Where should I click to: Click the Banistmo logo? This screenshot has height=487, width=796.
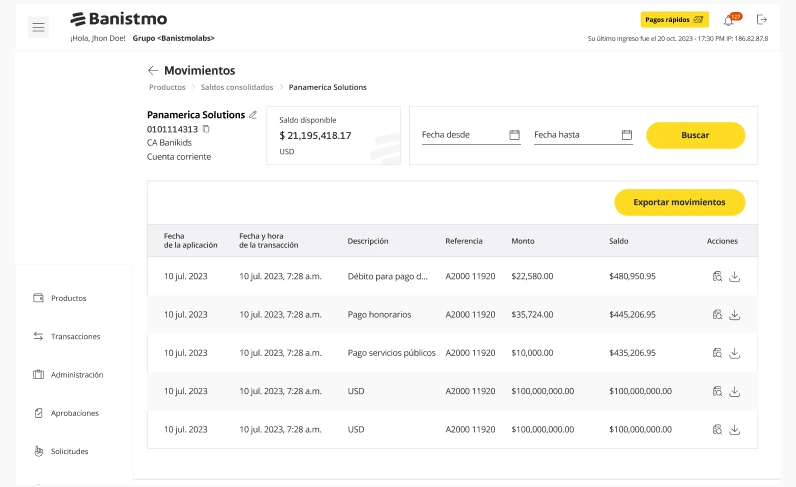tap(119, 19)
